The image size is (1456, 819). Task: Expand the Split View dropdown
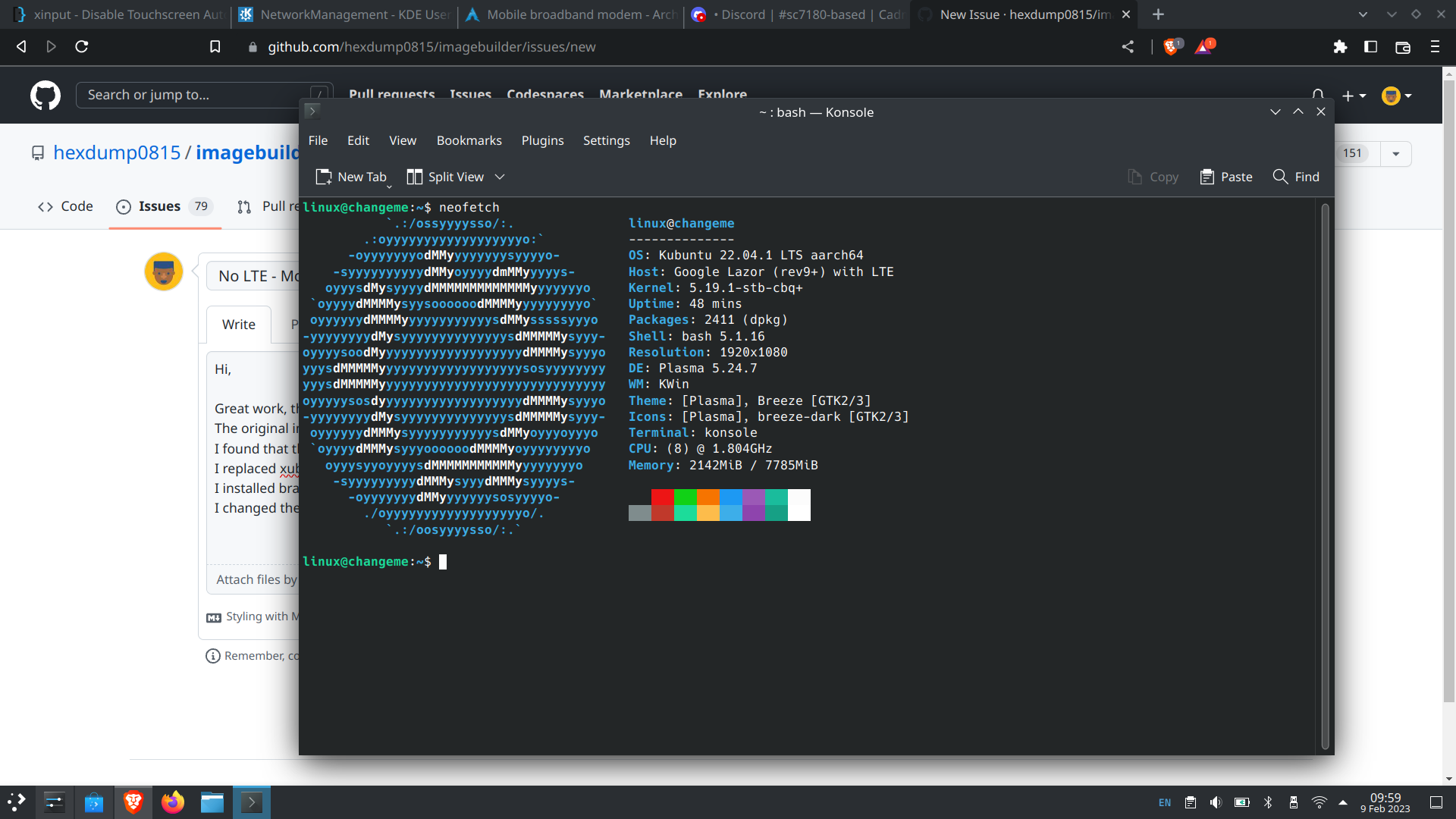coord(500,177)
